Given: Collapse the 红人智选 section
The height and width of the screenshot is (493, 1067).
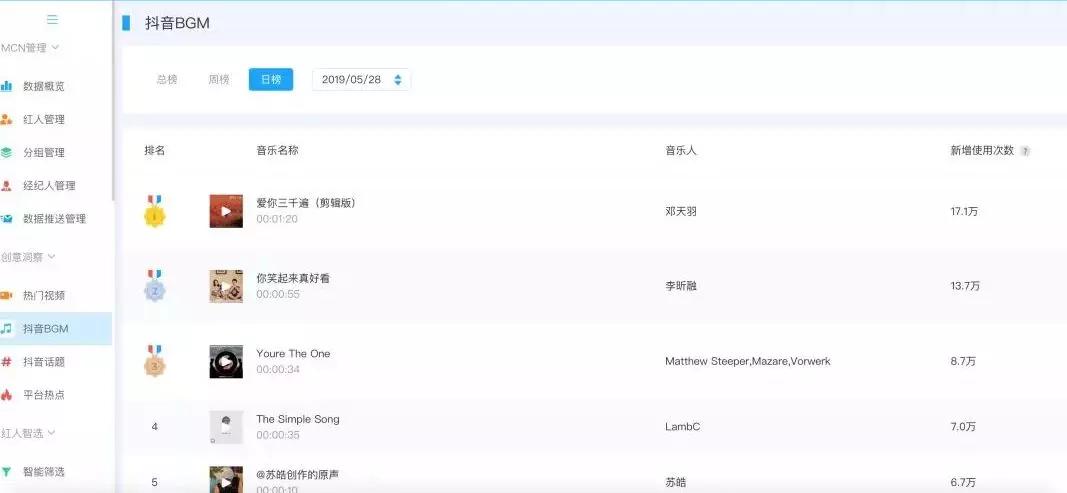Looking at the screenshot, I should click(x=28, y=432).
